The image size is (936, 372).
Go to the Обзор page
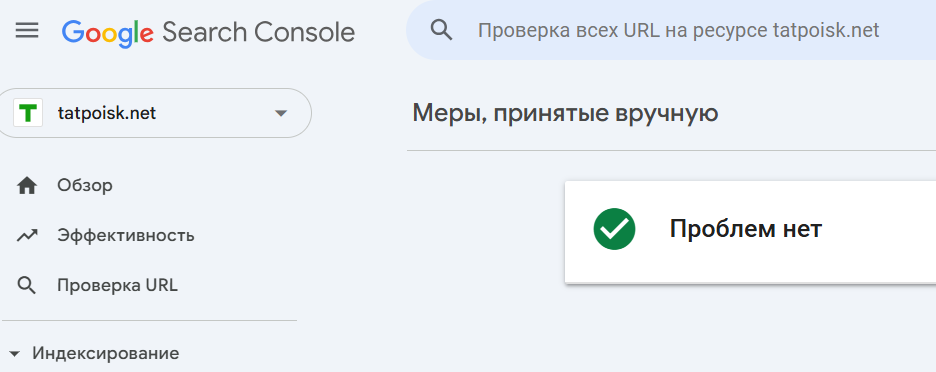pyautogui.click(x=85, y=186)
